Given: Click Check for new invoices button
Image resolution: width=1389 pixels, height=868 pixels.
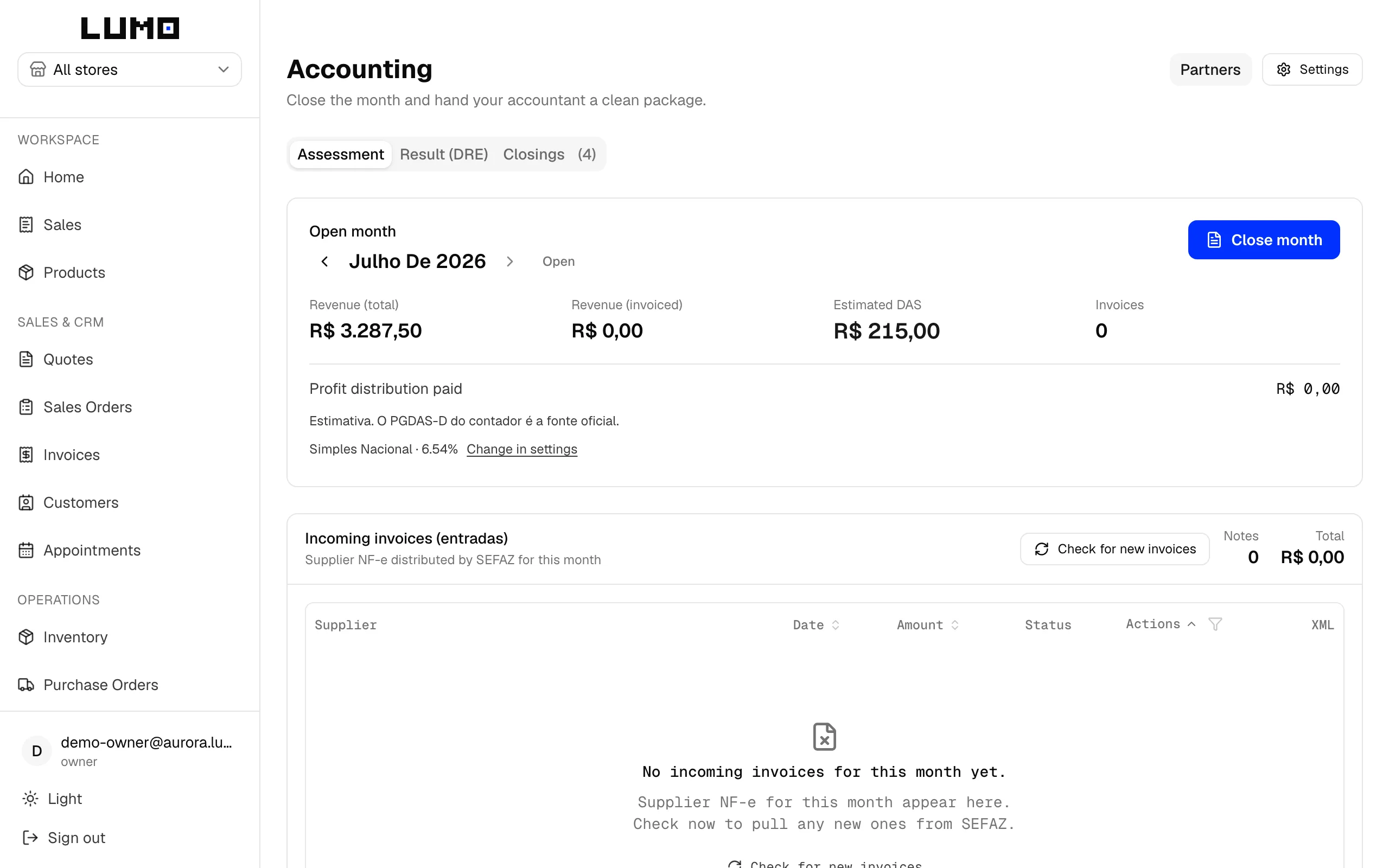Looking at the screenshot, I should (1114, 549).
